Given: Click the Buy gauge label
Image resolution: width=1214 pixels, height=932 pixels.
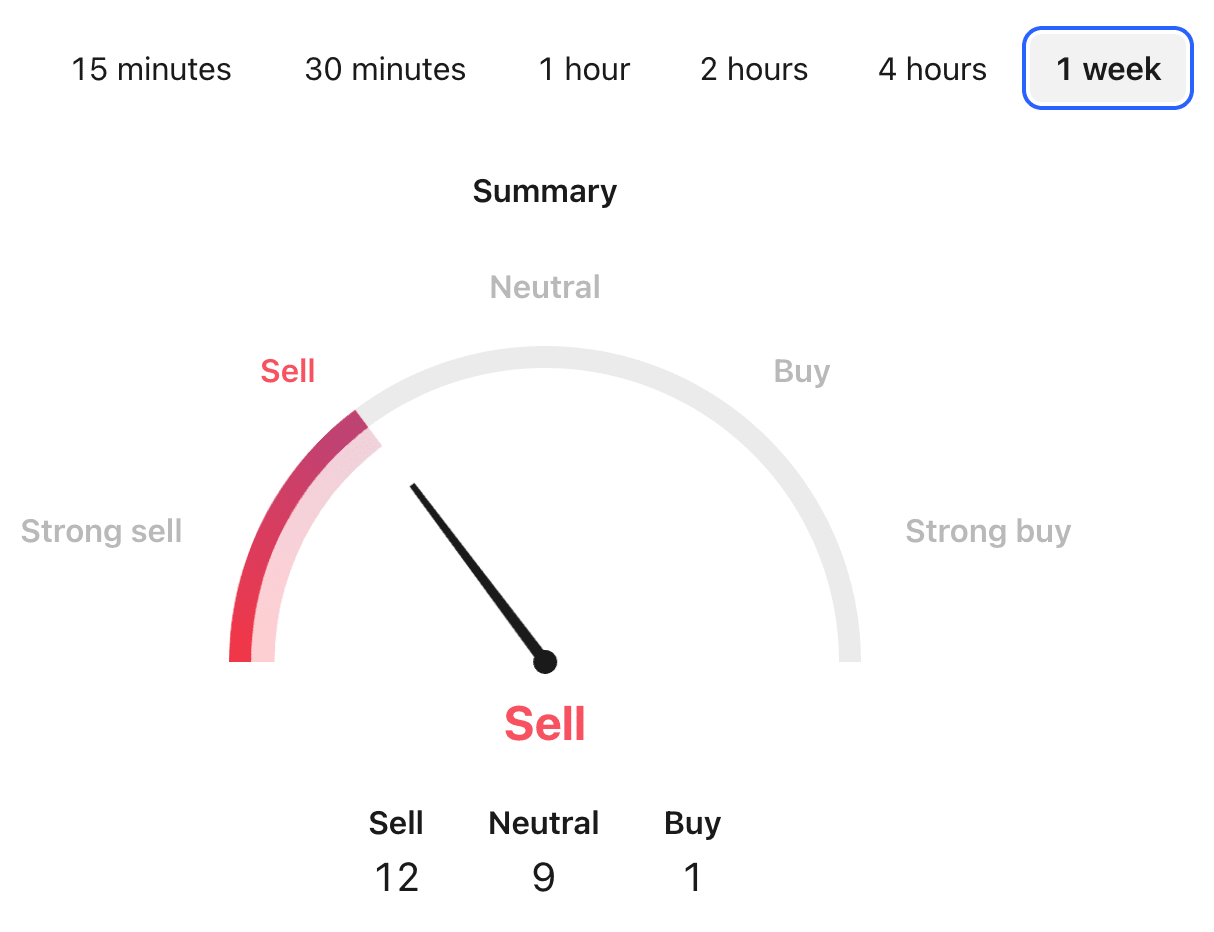Looking at the screenshot, I should 802,371.
